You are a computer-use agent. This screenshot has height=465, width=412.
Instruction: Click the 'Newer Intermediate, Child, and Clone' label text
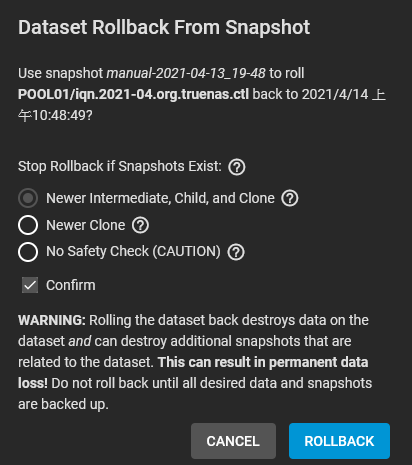(x=160, y=198)
